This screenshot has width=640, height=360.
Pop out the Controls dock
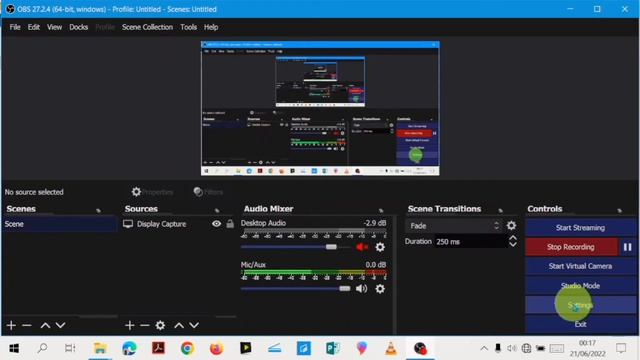pyautogui.click(x=620, y=210)
